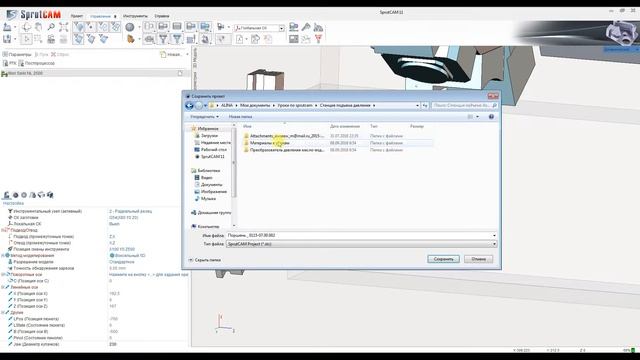Sort by the Имя column header
The width and height of the screenshot is (640, 360).
point(247,127)
